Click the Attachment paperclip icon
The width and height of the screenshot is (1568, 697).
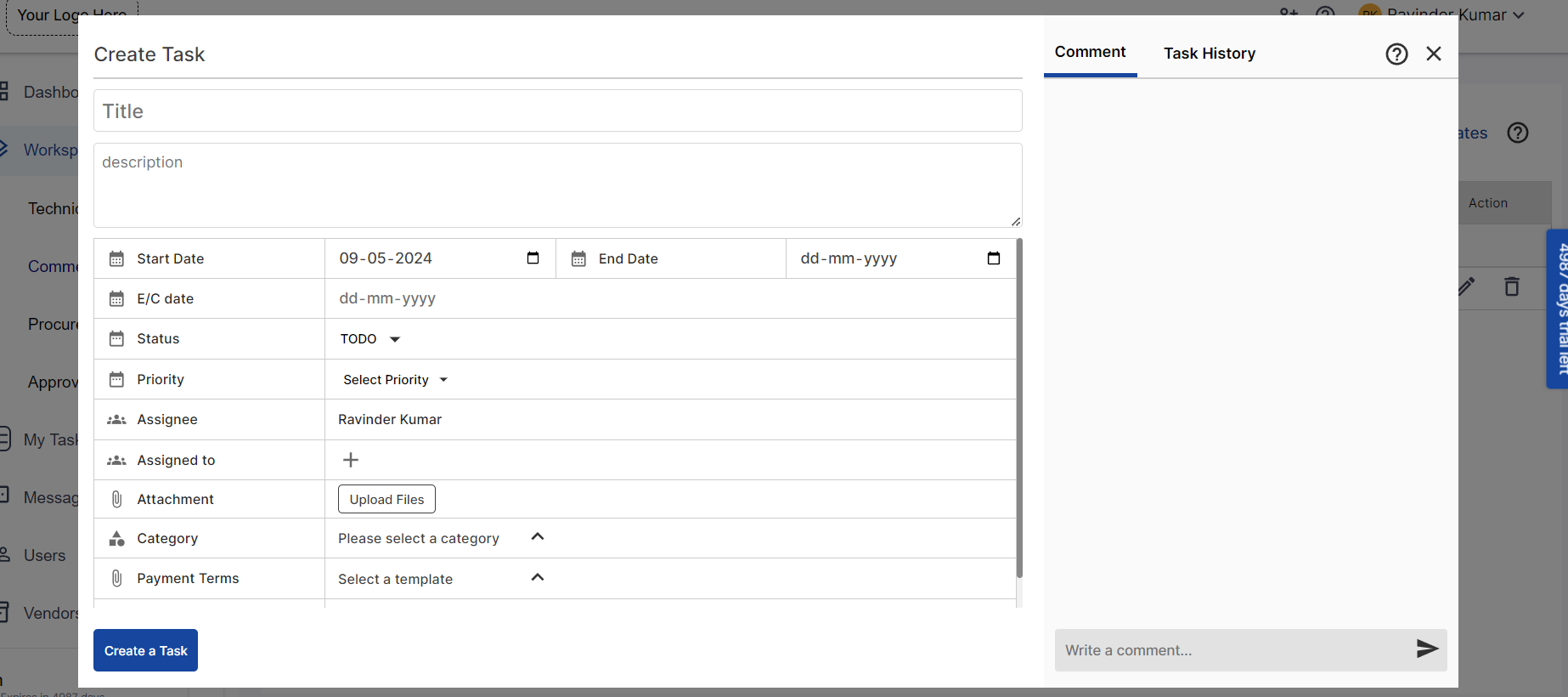click(117, 499)
